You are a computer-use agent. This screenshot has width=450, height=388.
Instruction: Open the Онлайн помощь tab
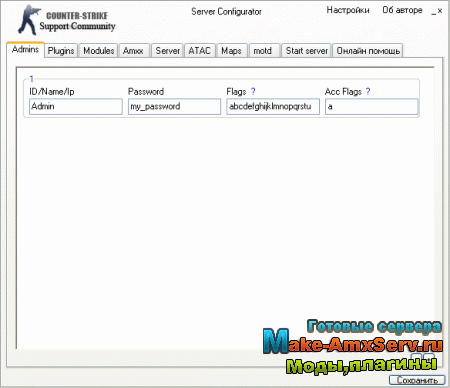(x=368, y=51)
